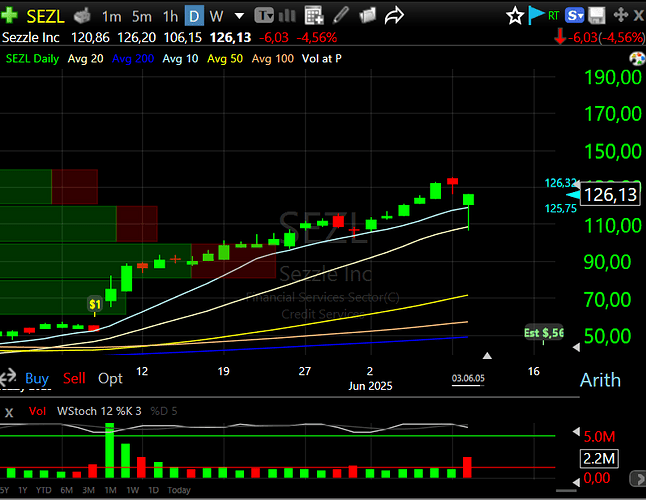Image resolution: width=646 pixels, height=500 pixels.
Task: Click the white triangle marker on time axis
Action: click(x=487, y=355)
